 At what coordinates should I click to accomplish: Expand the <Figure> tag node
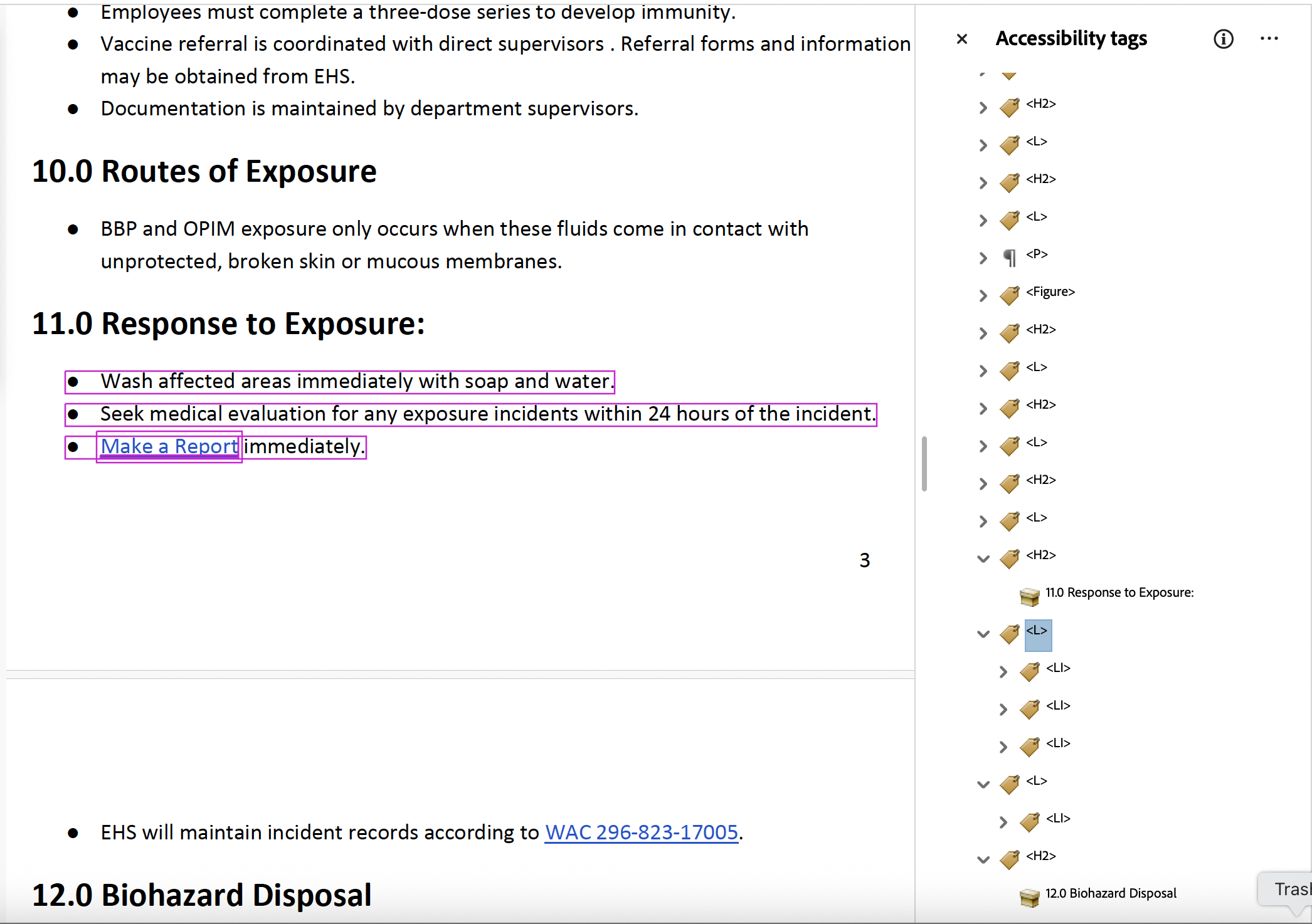982,295
